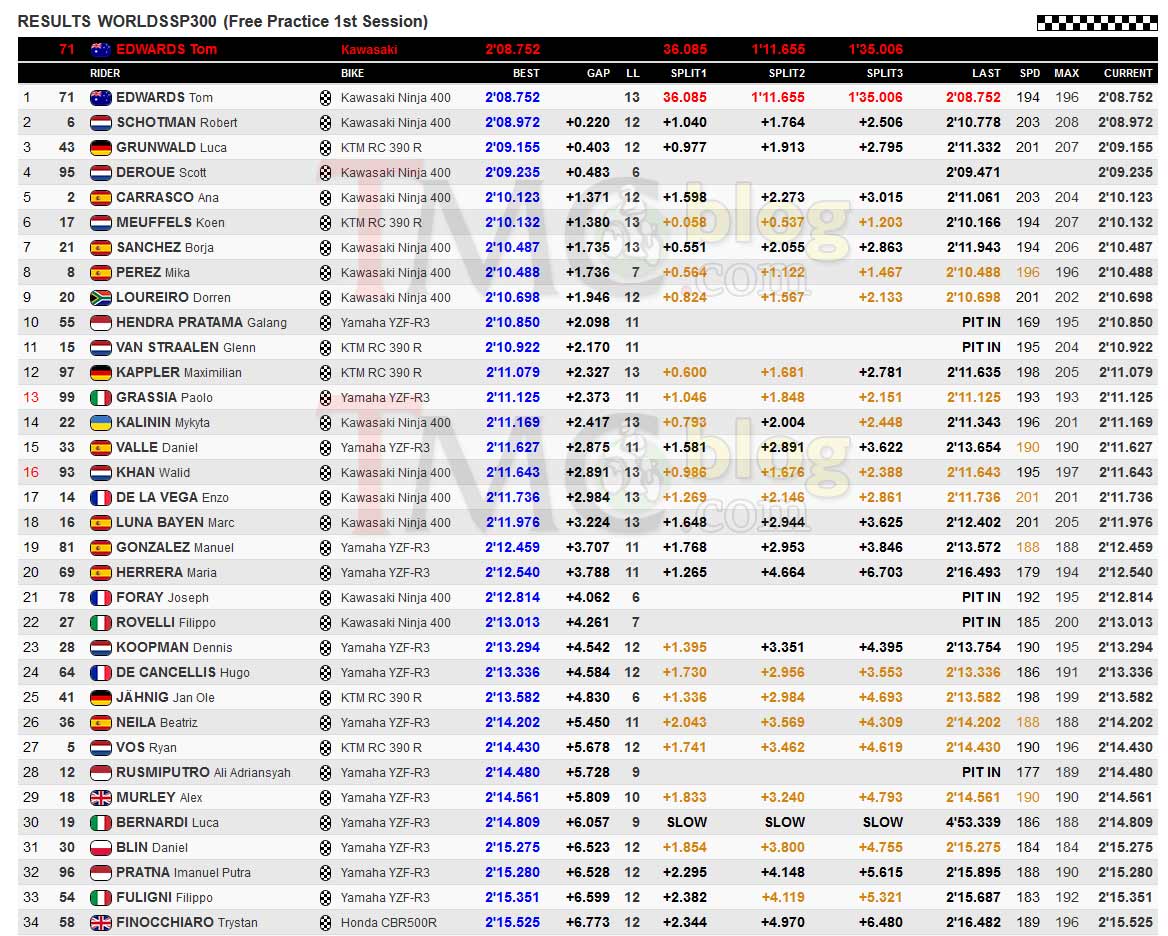Screen dimensions: 1168x936
Task: Click the Indonesian flag beside HENDRA PRATAMA Galang
Action: click(x=101, y=322)
